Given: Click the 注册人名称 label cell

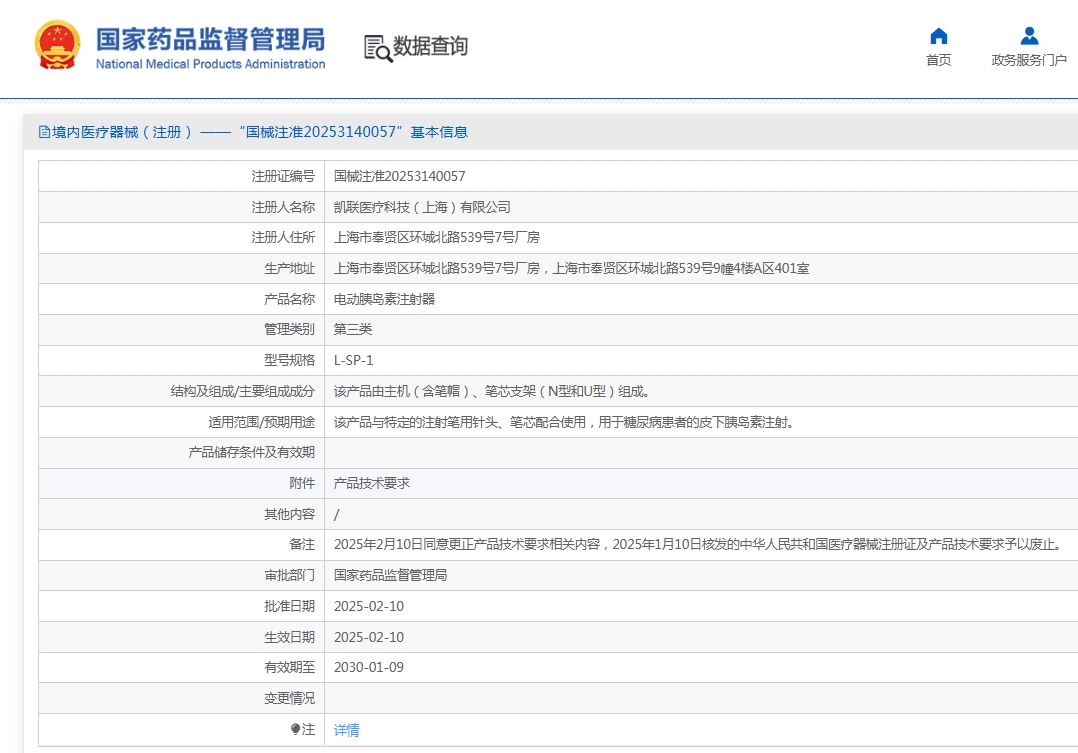Looking at the screenshot, I should coord(182,207).
